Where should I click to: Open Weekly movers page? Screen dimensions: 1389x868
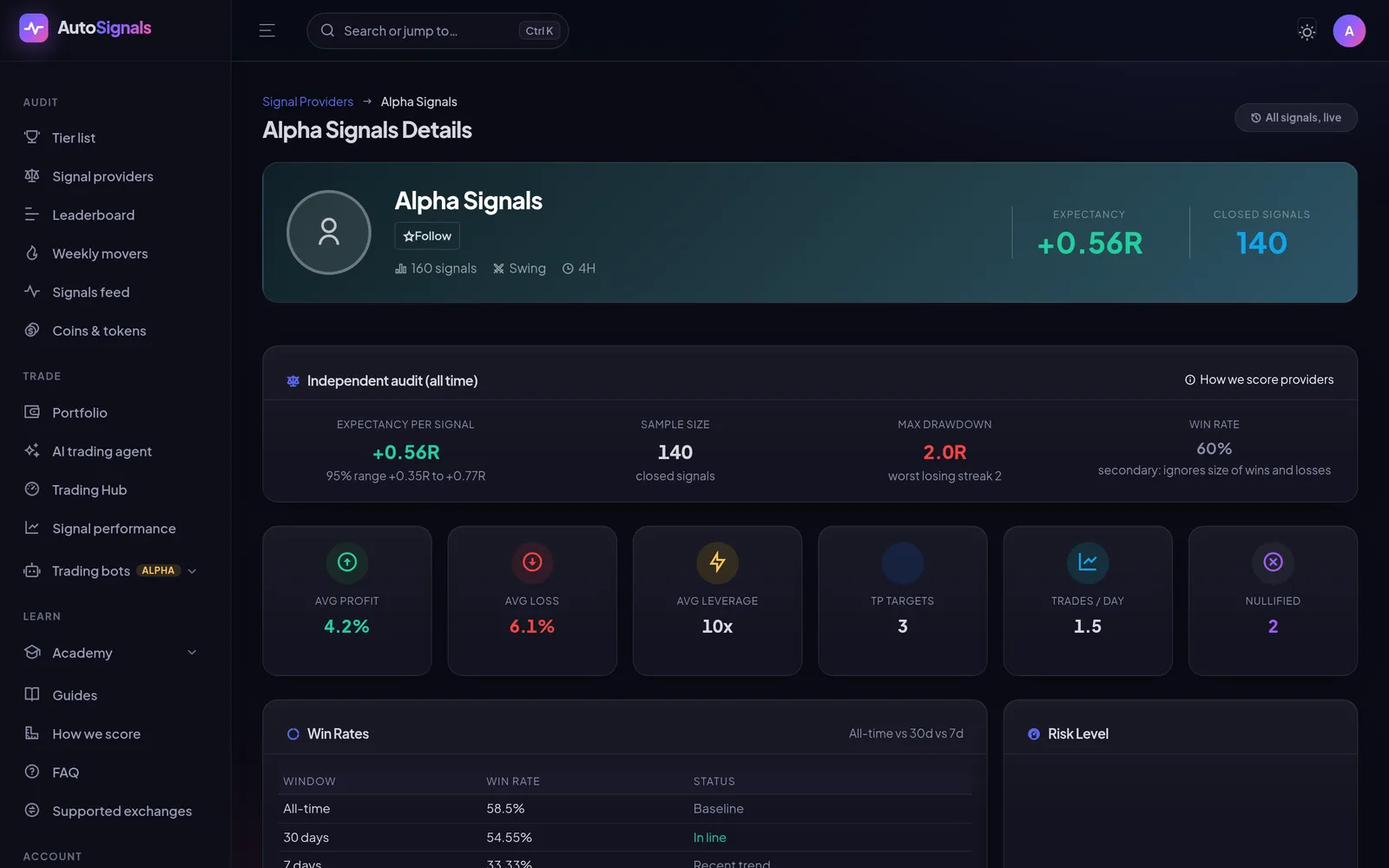point(100,253)
